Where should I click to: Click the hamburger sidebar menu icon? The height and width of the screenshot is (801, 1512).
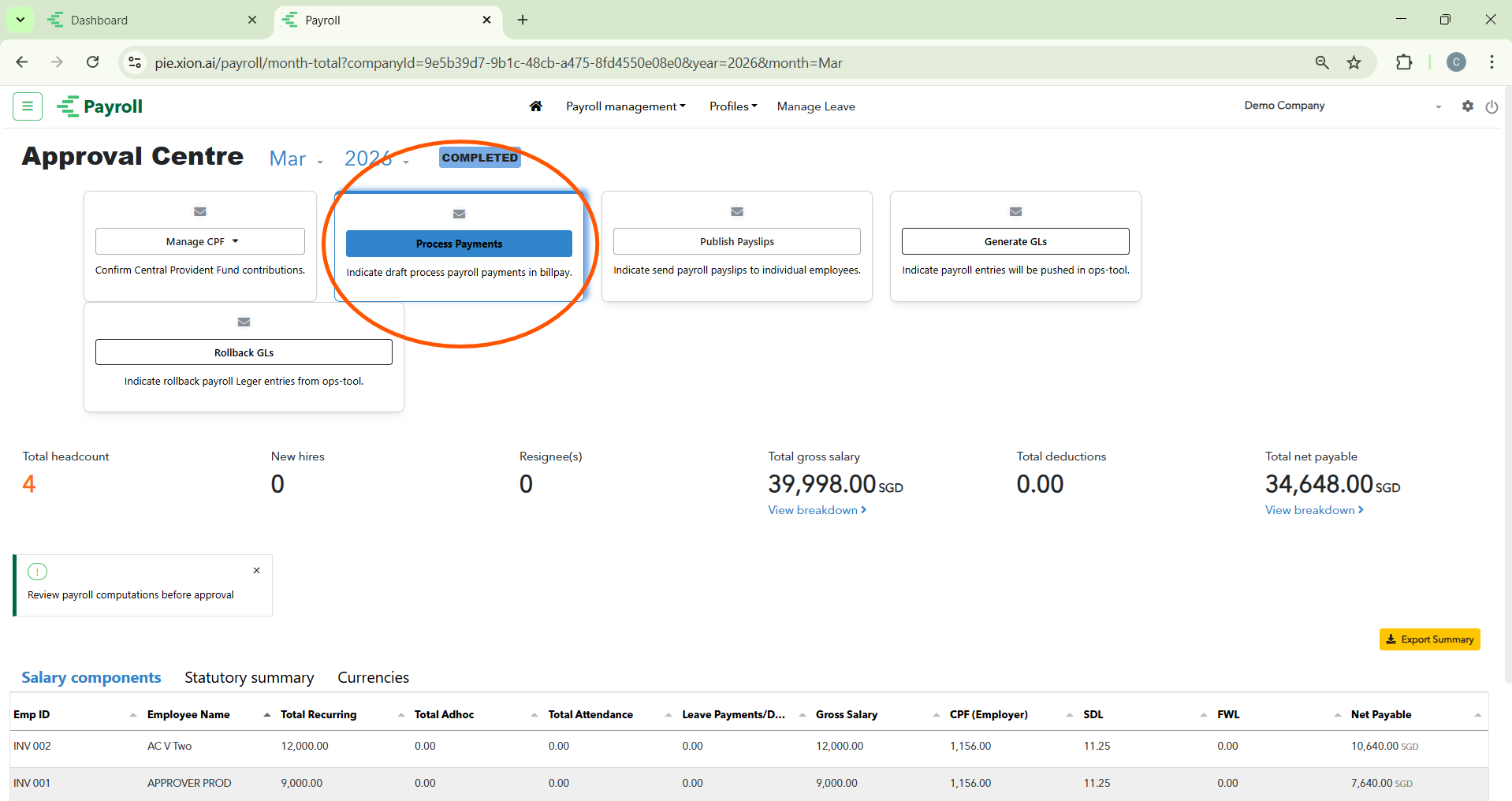28,106
